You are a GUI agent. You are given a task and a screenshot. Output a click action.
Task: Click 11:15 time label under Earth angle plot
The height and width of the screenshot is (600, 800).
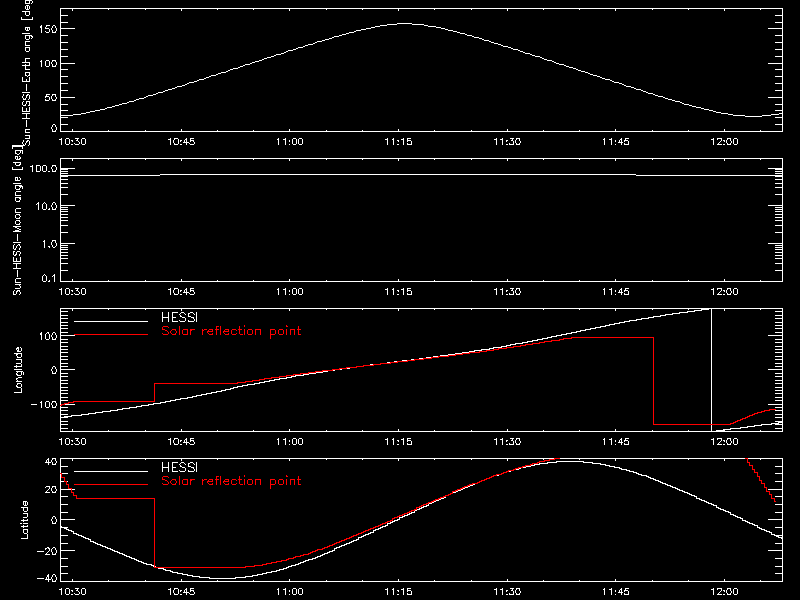(x=398, y=142)
